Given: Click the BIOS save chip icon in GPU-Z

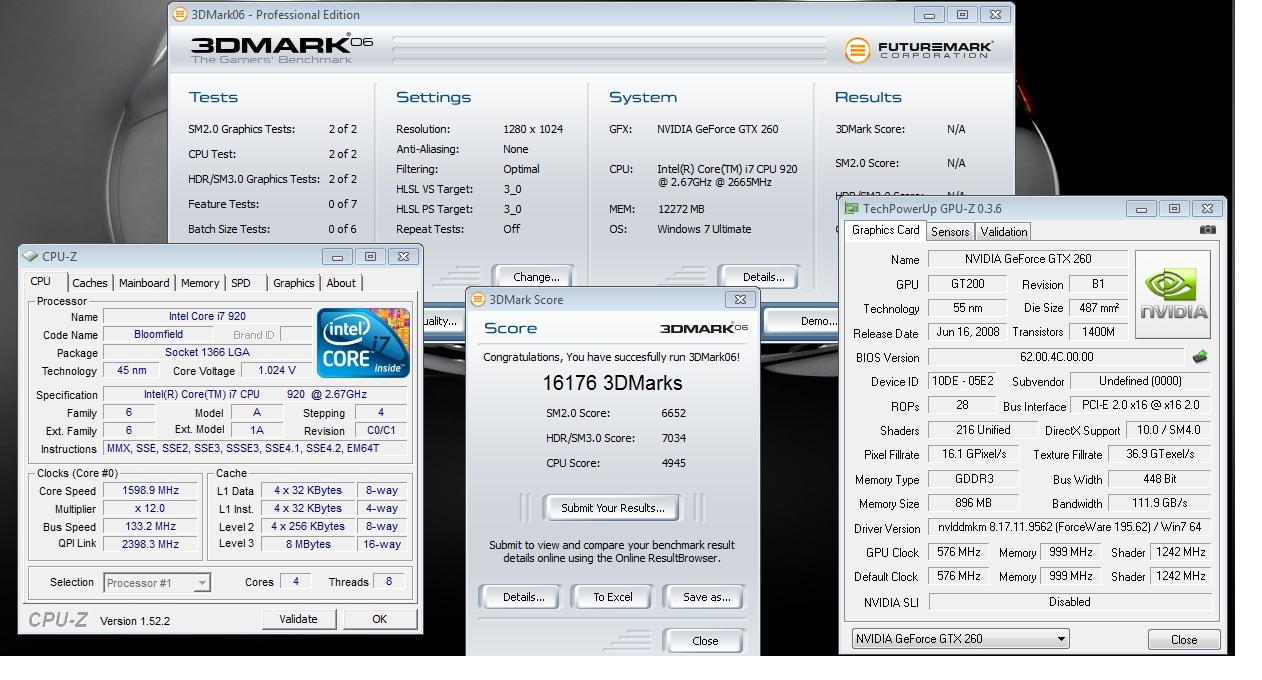Looking at the screenshot, I should (x=1200, y=356).
